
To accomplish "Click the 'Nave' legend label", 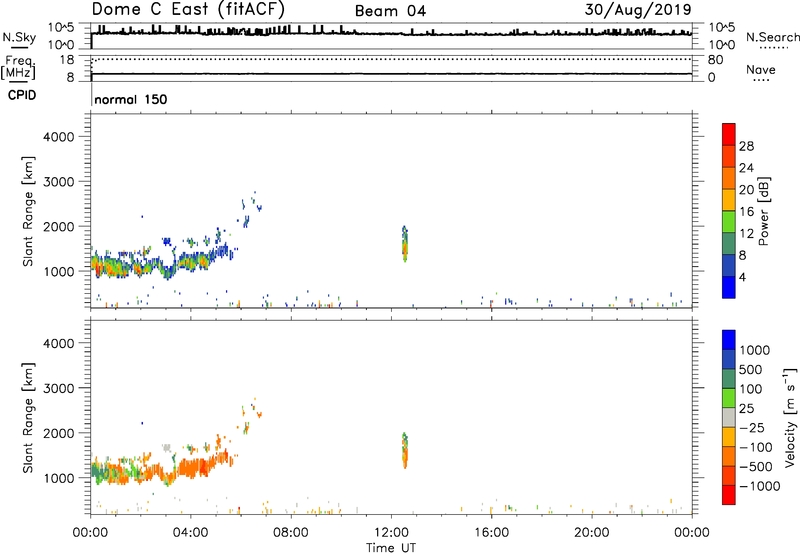I will pyautogui.click(x=761, y=70).
